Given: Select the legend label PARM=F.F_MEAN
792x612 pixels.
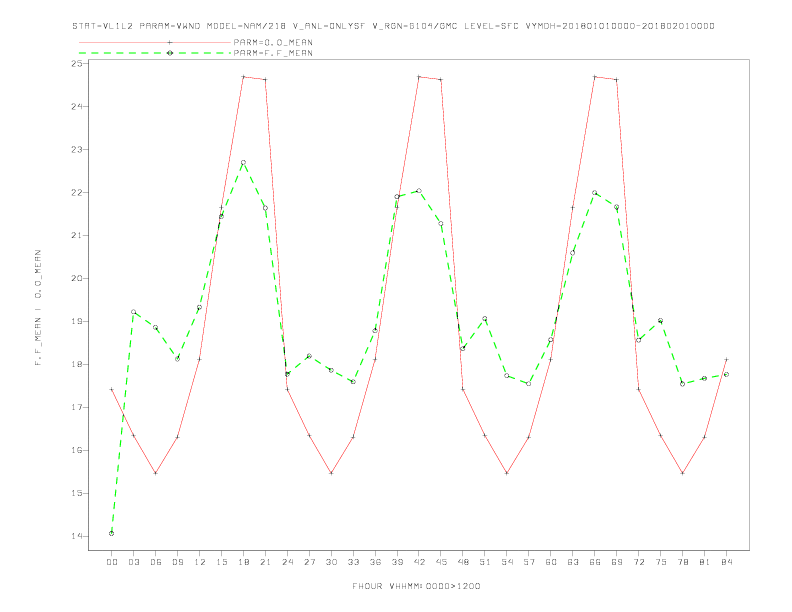Looking at the screenshot, I should [273, 53].
